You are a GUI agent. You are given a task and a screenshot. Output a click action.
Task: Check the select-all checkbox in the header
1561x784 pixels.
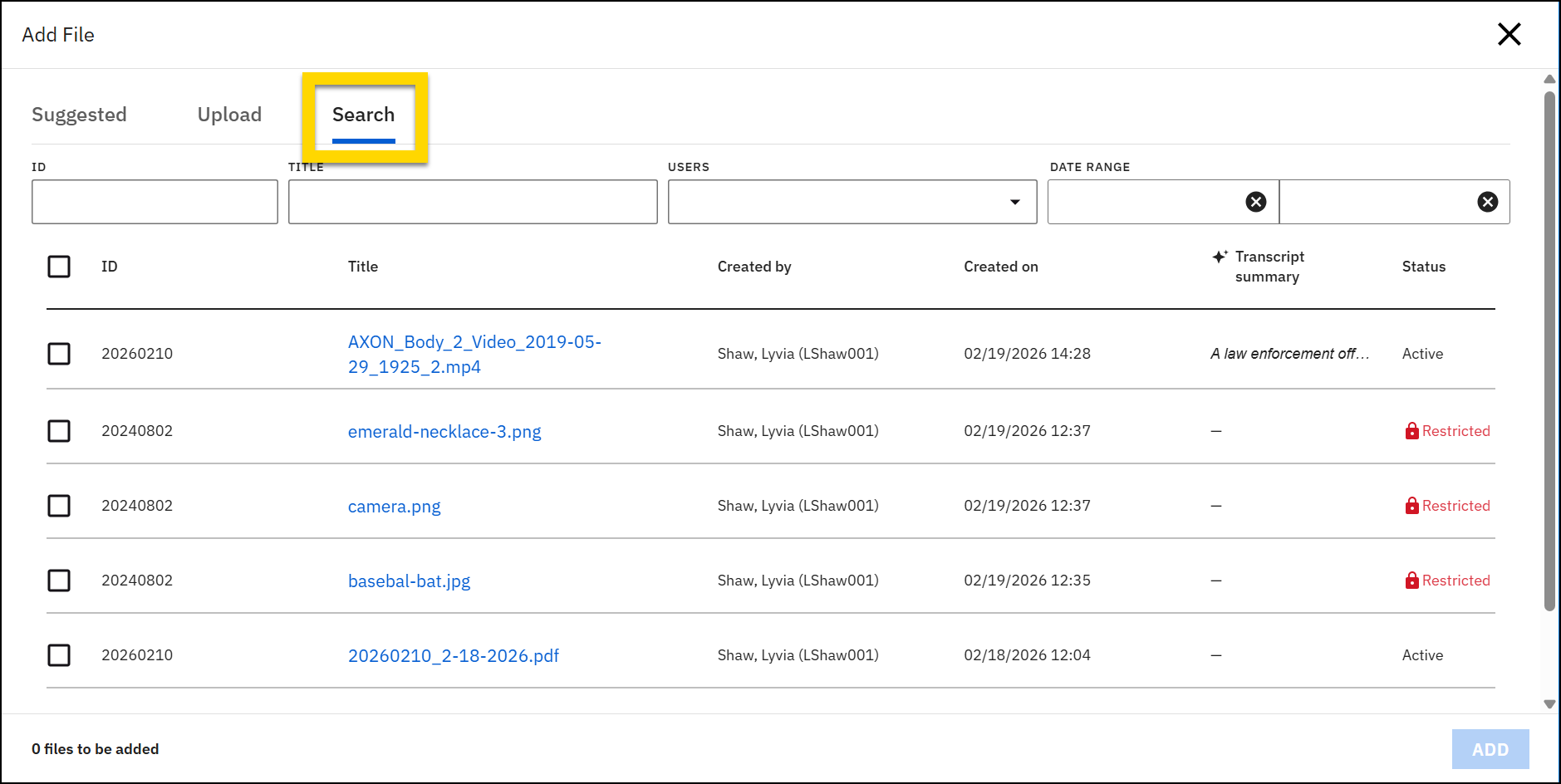coord(59,267)
